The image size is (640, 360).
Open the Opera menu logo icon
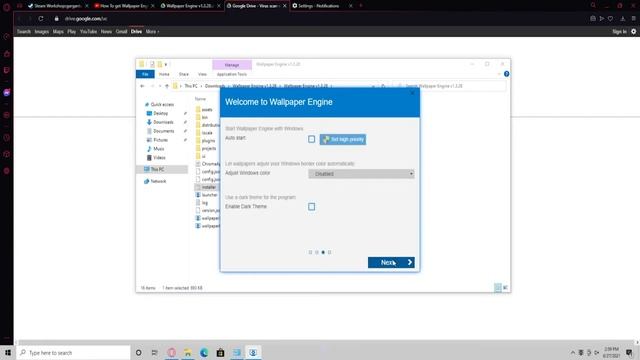(x=7, y=7)
